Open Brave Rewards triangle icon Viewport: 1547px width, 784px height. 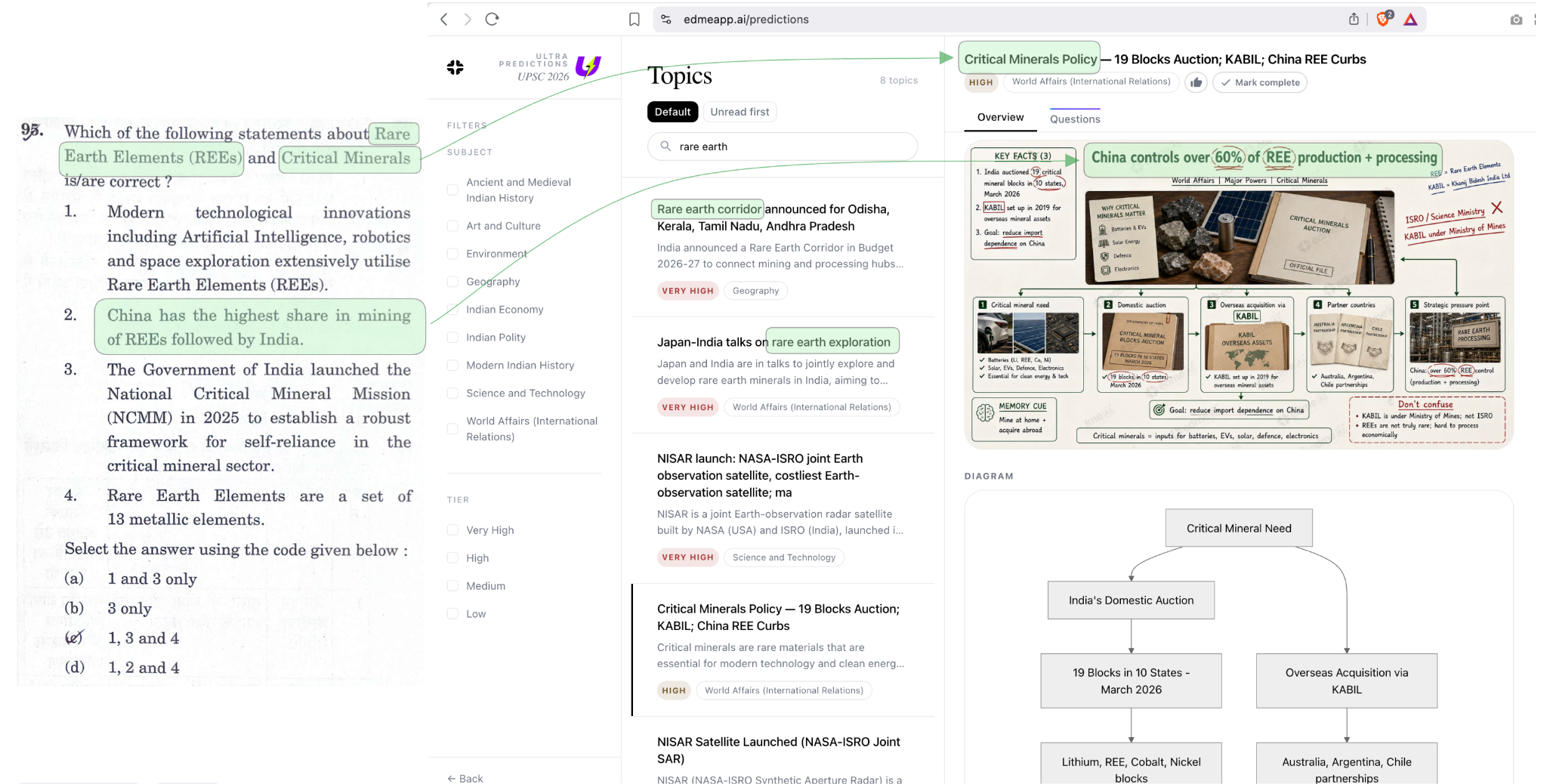tap(1410, 20)
